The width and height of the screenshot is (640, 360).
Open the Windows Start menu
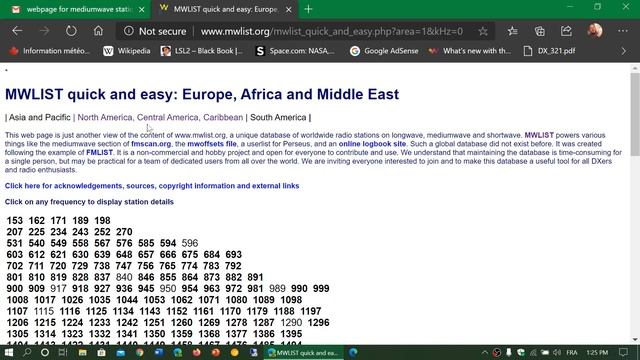9,353
